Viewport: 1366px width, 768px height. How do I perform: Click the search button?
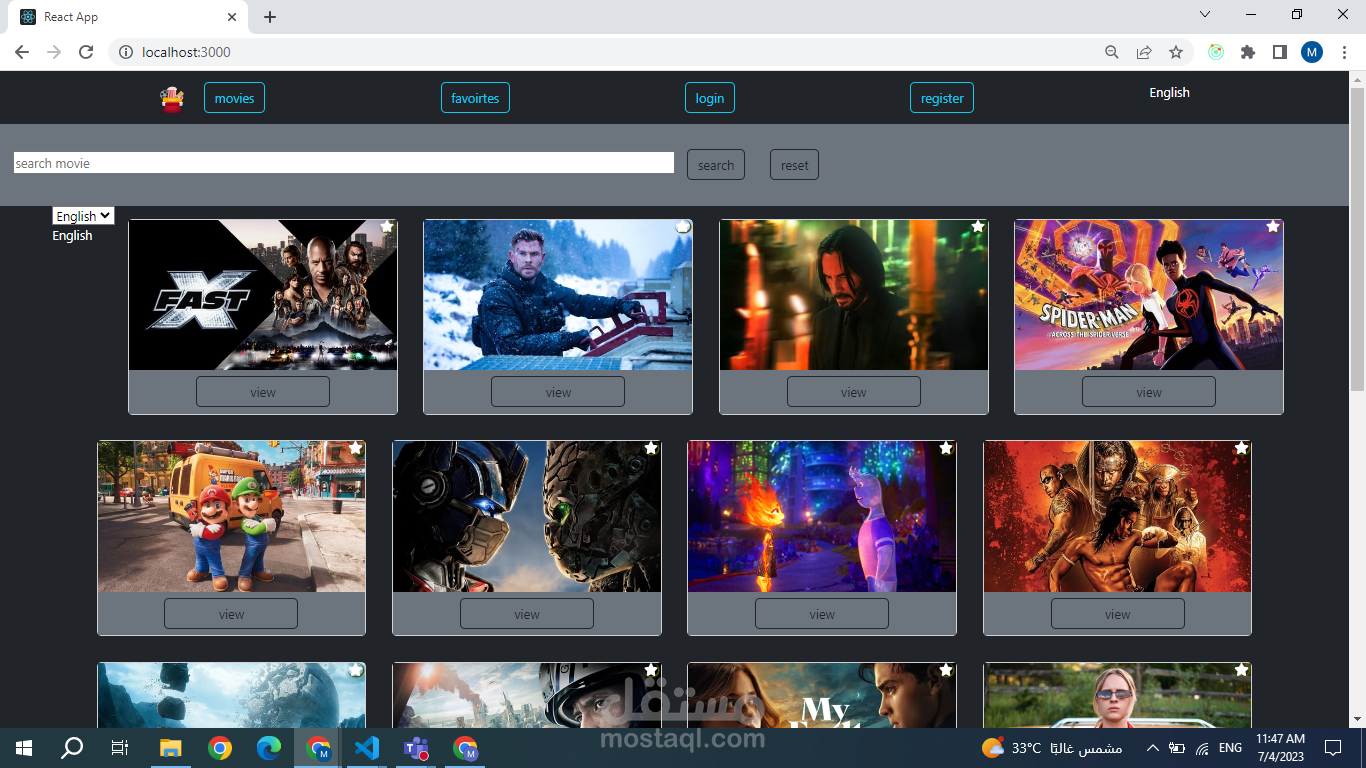[716, 165]
